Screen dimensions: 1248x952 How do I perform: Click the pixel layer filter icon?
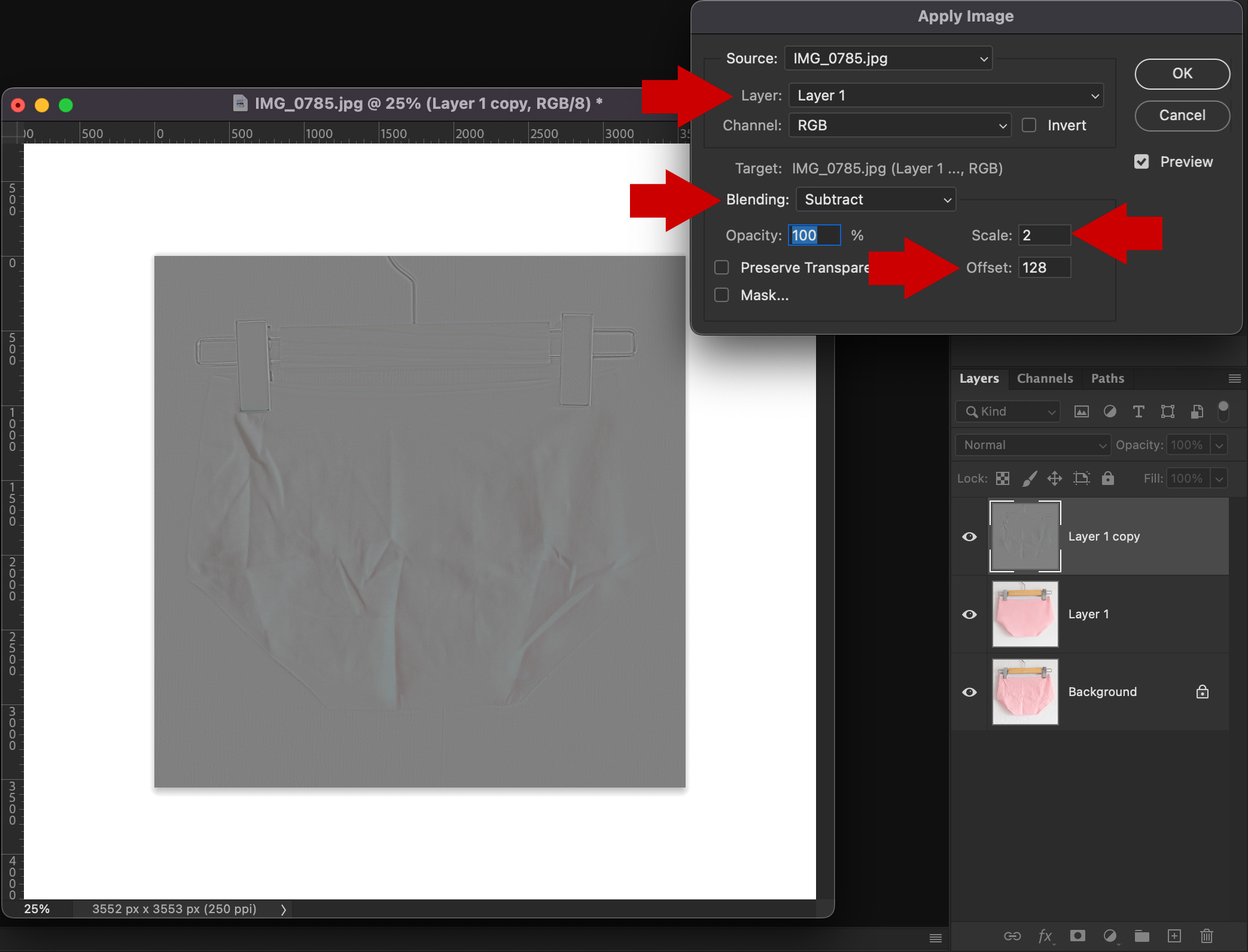pyautogui.click(x=1081, y=411)
